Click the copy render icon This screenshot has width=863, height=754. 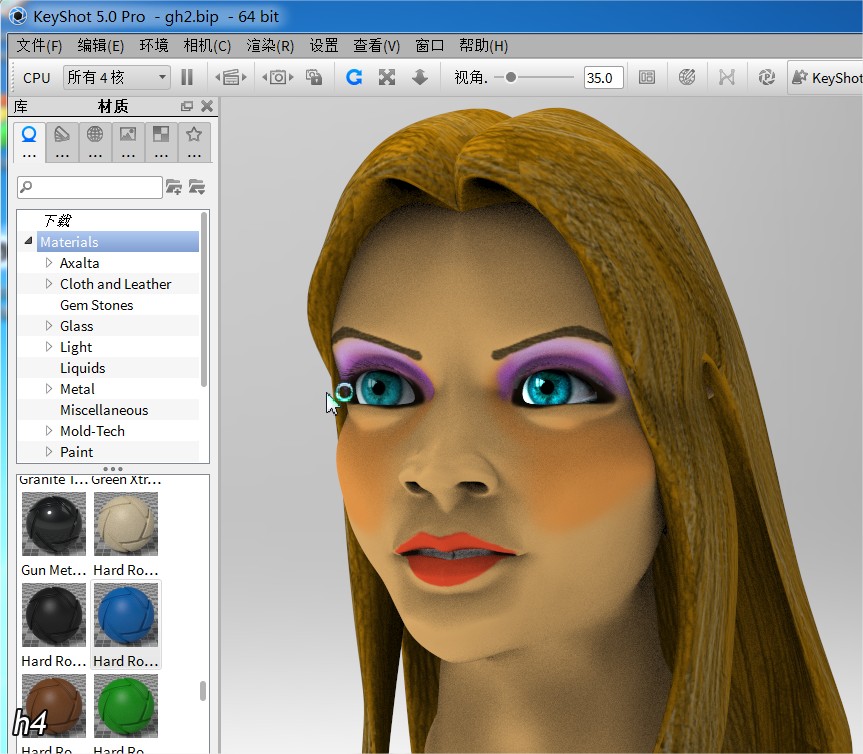pos(314,77)
